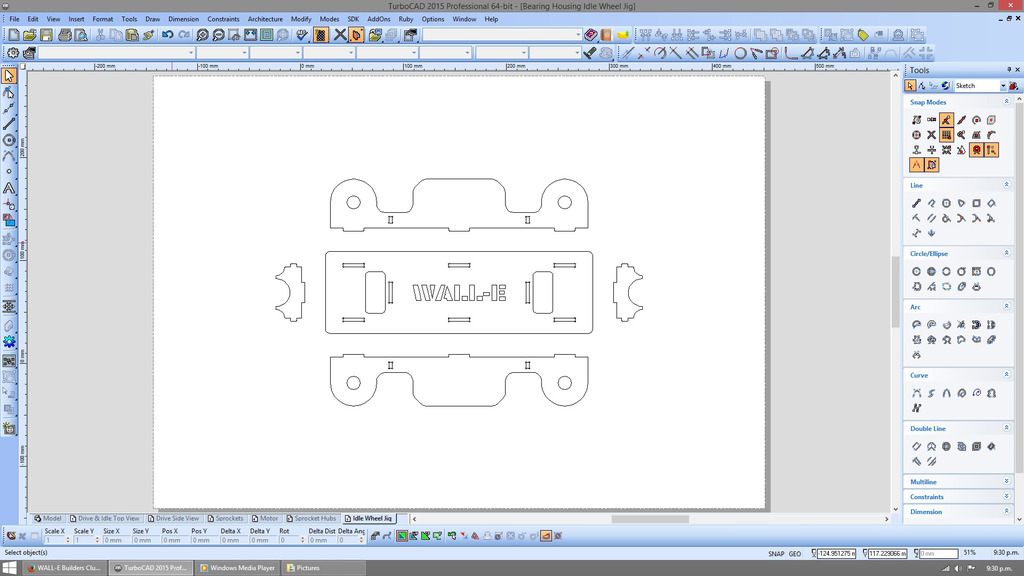
Task: Expand the Constraints section
Action: coord(1006,496)
